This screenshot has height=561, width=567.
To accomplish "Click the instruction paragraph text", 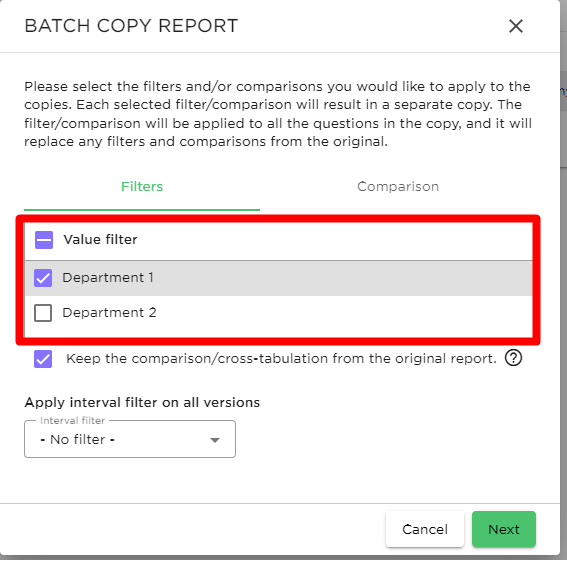I will [x=278, y=114].
